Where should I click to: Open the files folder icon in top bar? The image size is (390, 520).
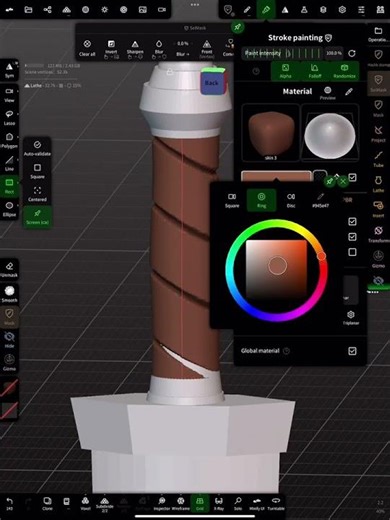pos(28,9)
